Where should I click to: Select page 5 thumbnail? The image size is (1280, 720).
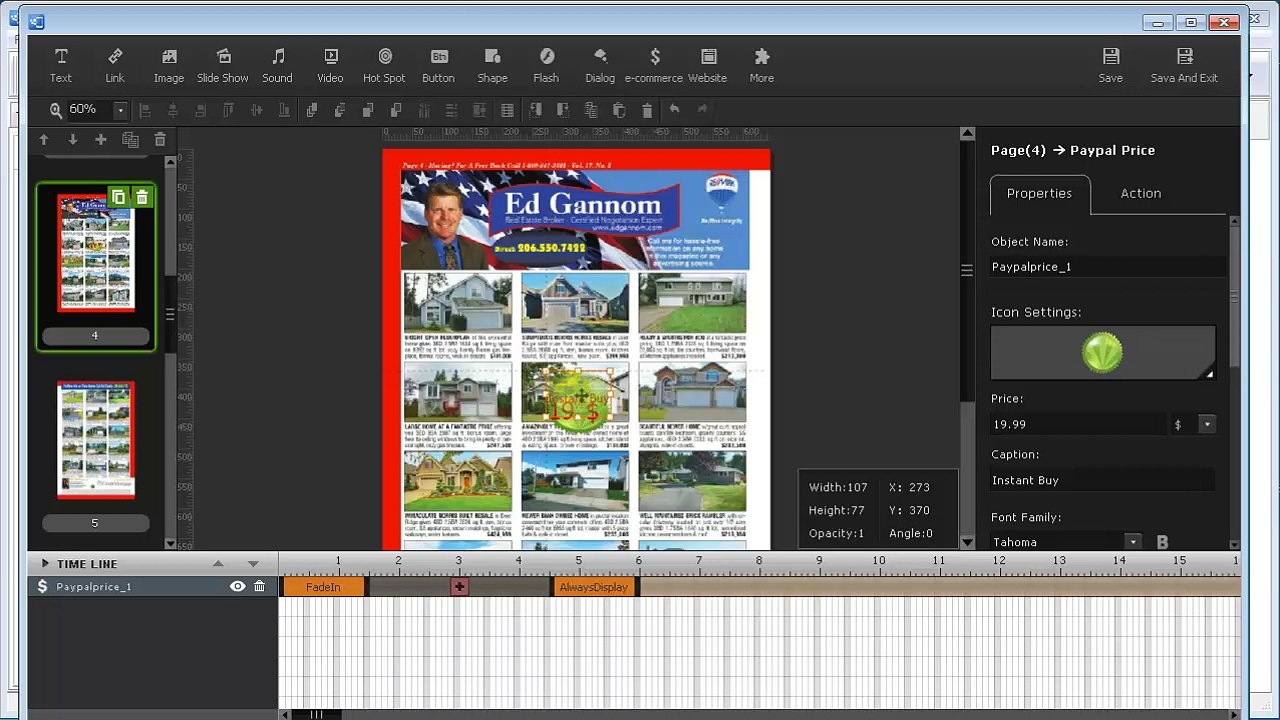95,440
